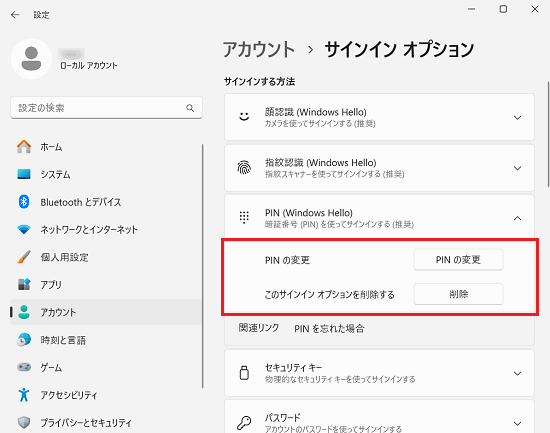Click アカウント breadcrumb in the header
Image resolution: width=550 pixels, height=433 pixels.
[259, 49]
